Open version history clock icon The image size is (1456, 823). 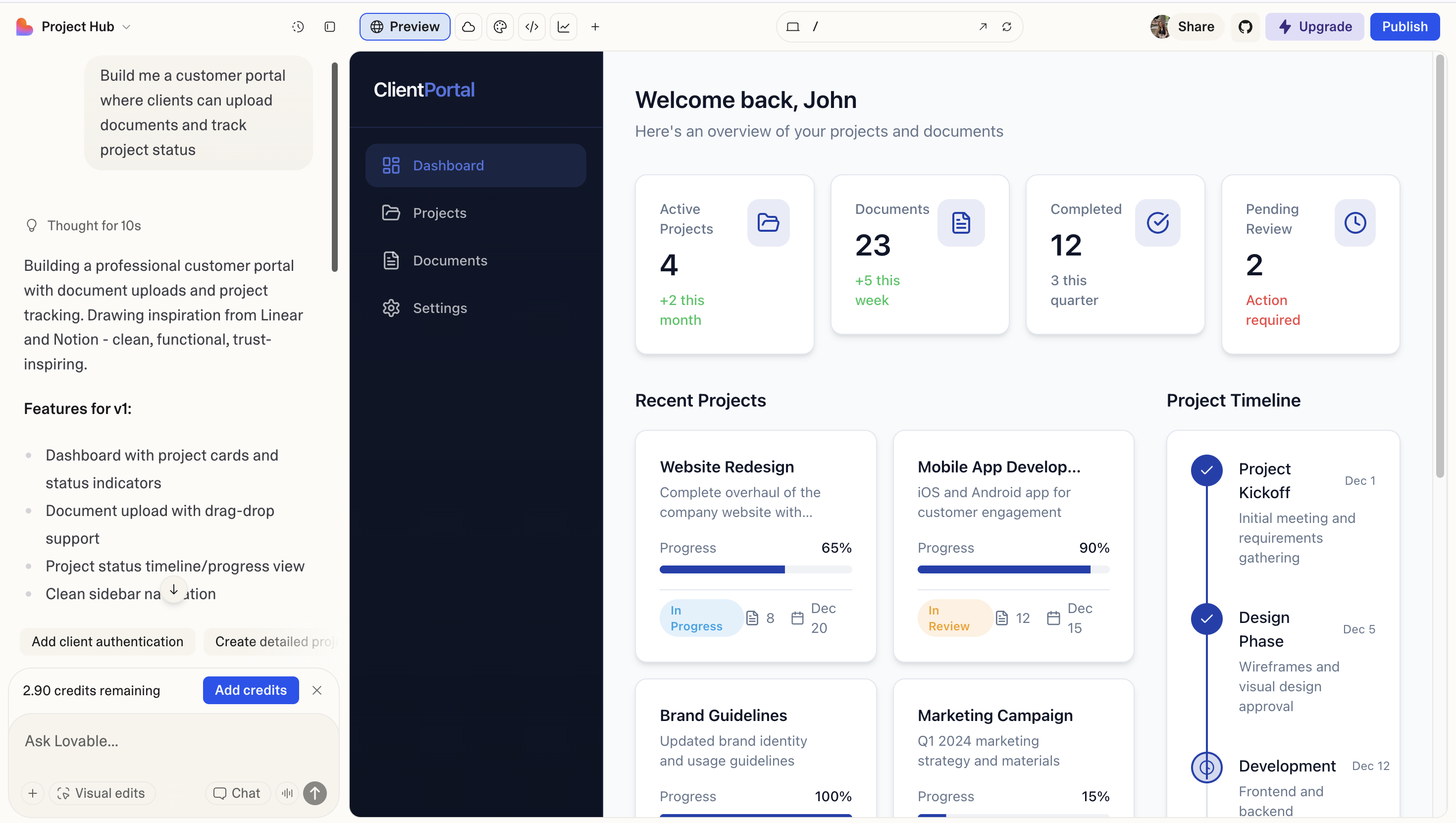298,27
